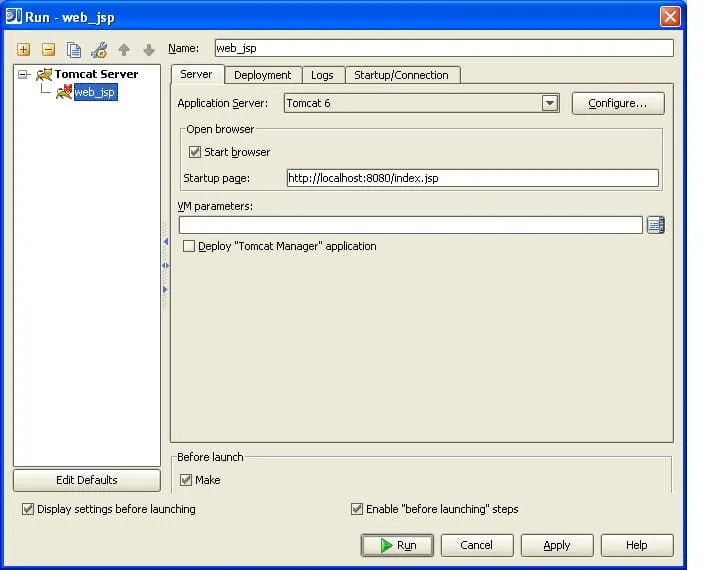Toggle the Make before launch checkbox

[186, 480]
